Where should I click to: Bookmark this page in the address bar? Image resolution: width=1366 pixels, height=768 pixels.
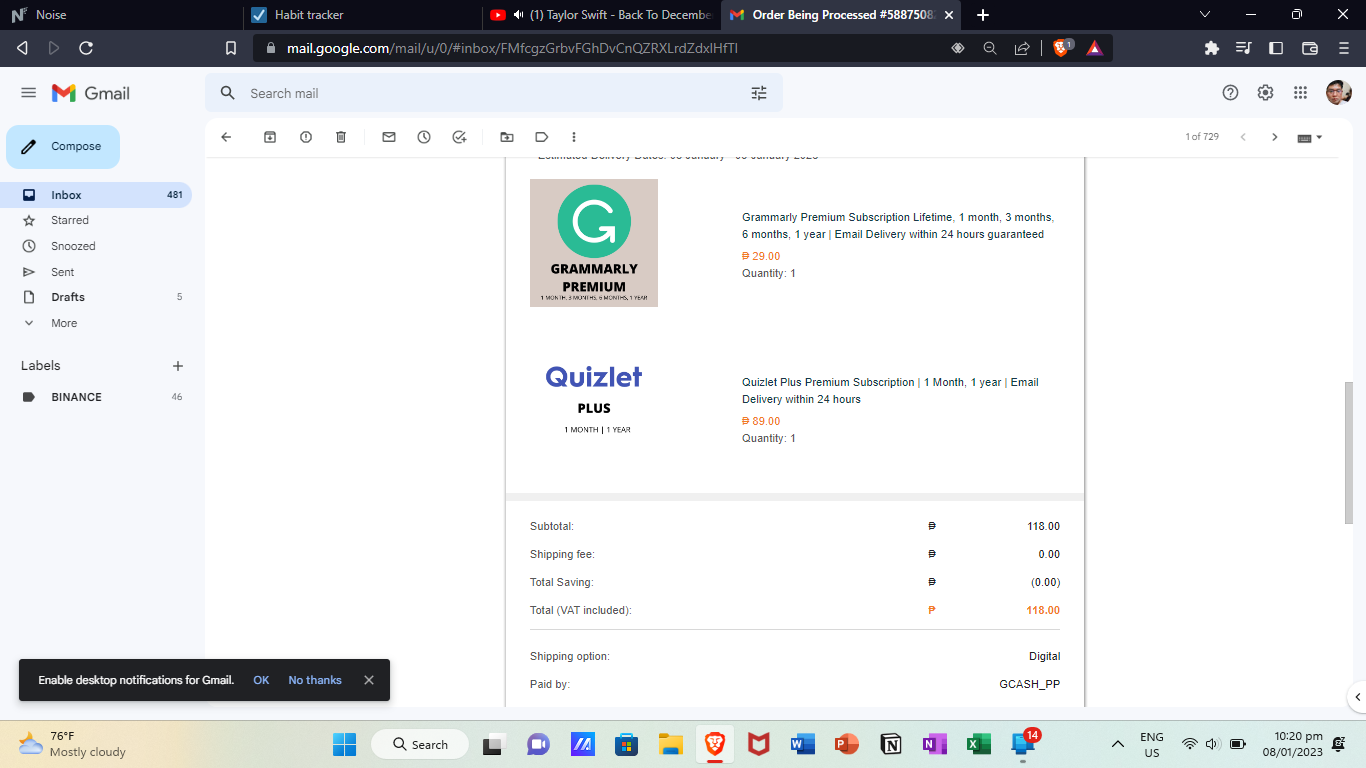(x=231, y=48)
